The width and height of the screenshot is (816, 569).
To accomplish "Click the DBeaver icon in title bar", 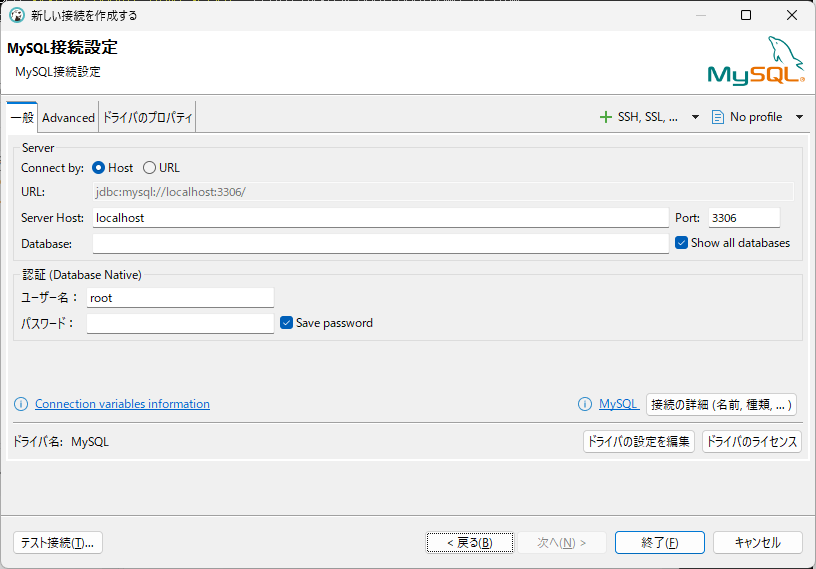I will point(17,15).
